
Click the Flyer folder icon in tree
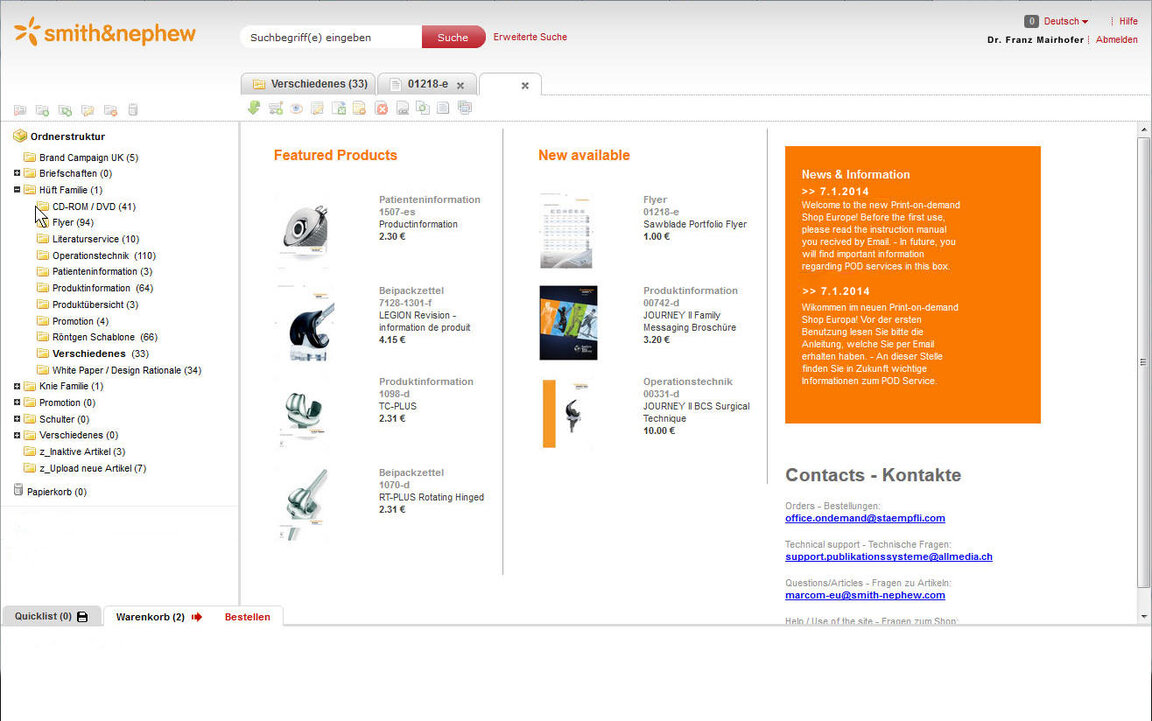coord(43,223)
